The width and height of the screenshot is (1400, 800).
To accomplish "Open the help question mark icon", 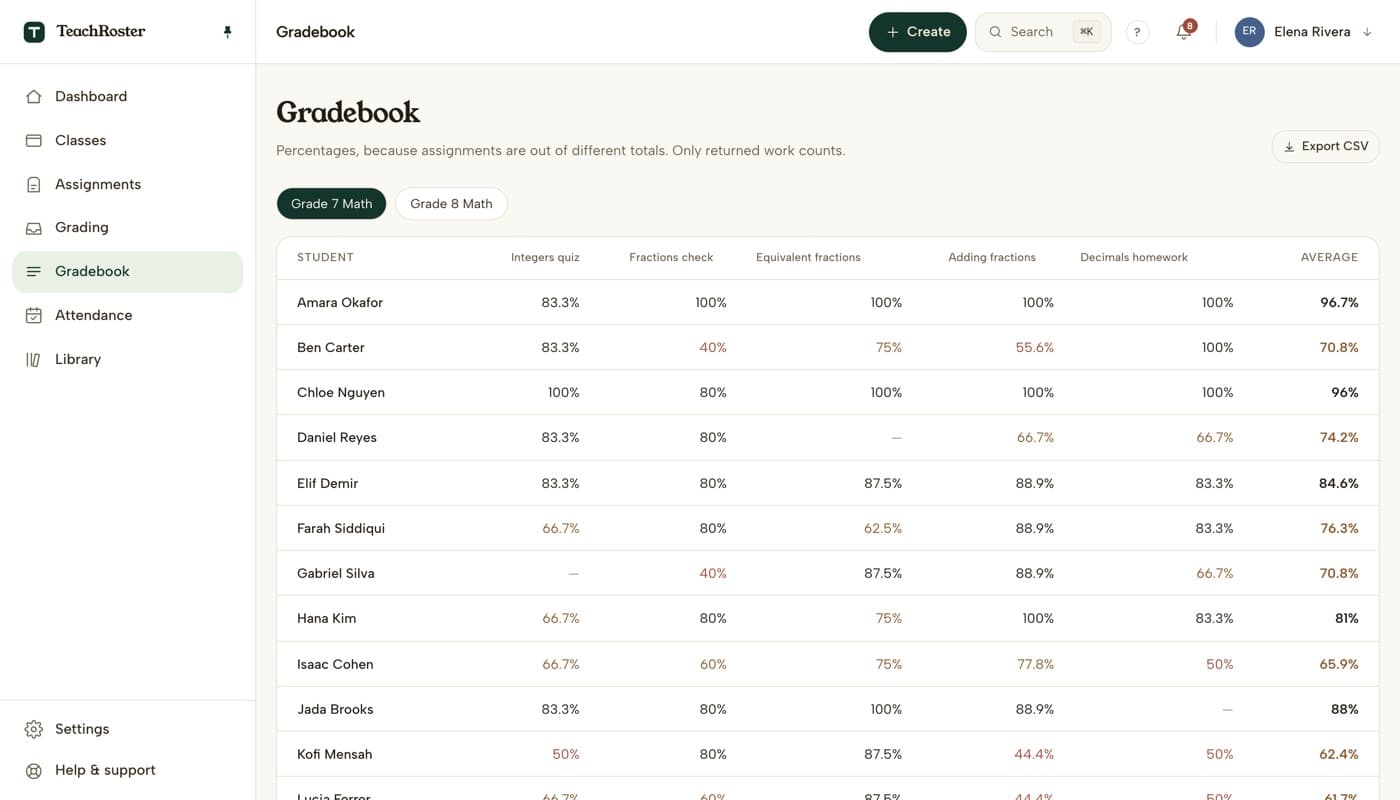I will (x=1137, y=32).
